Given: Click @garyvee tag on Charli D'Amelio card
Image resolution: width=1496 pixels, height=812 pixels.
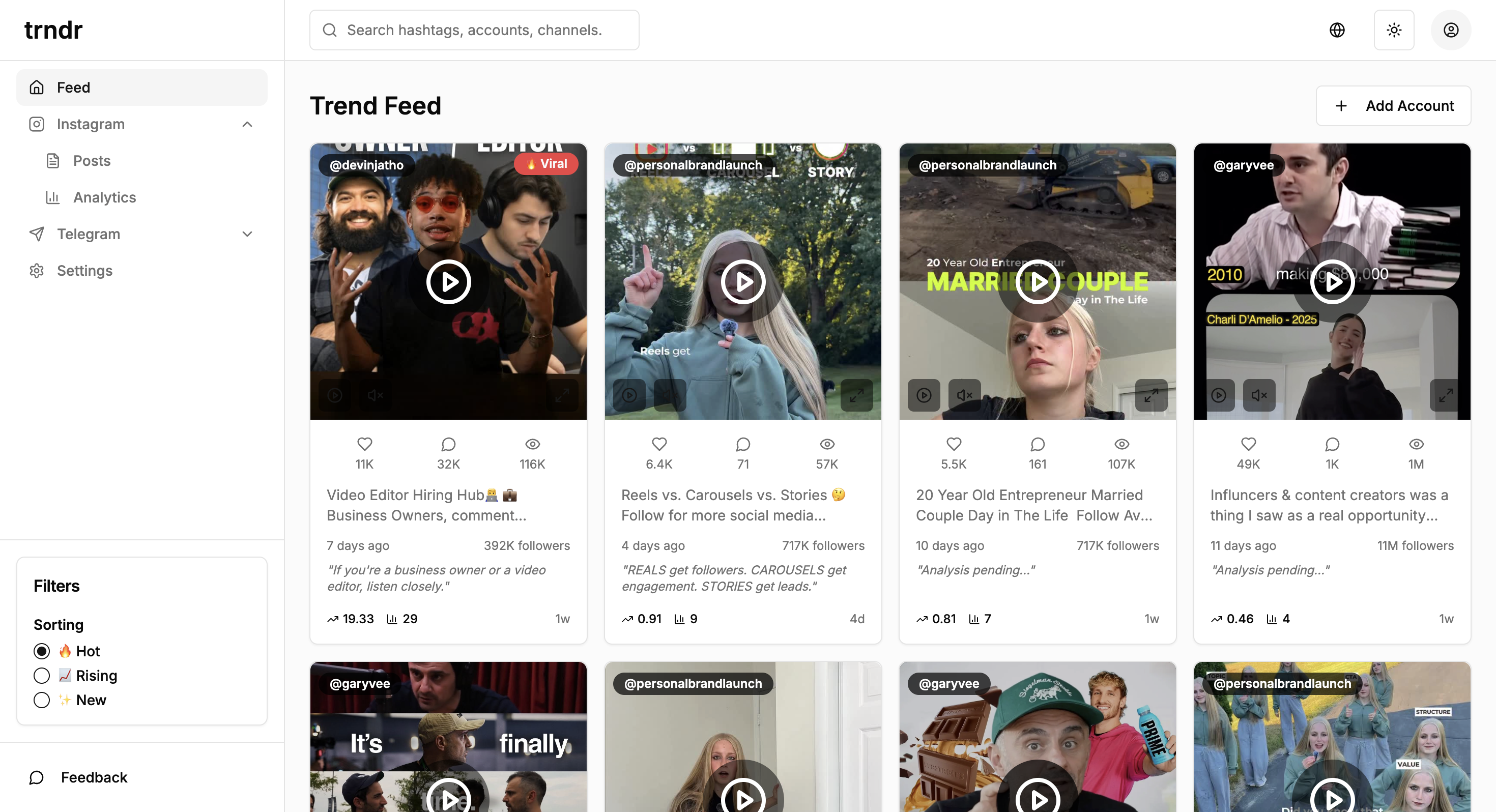Looking at the screenshot, I should 1244,165.
